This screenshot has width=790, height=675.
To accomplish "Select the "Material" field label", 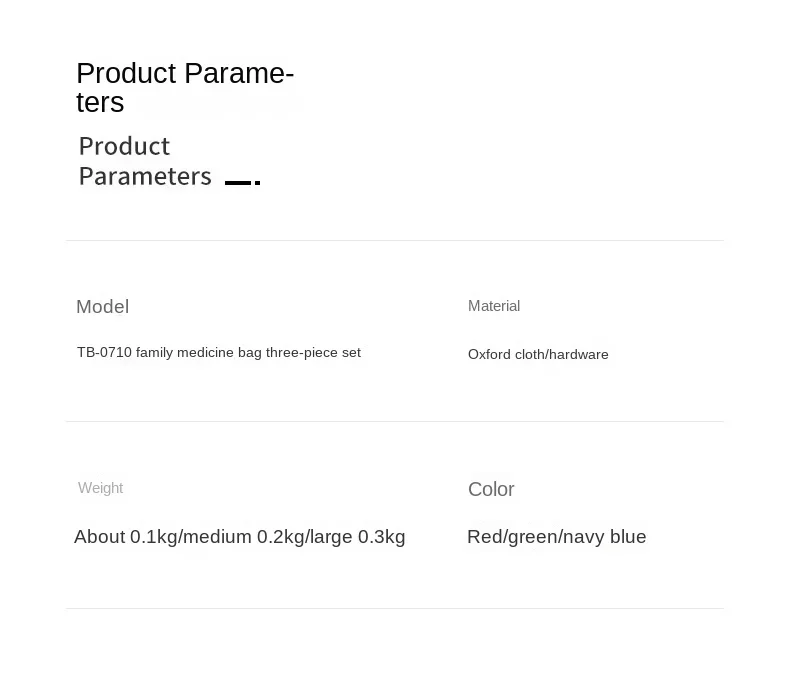I will (x=494, y=306).
